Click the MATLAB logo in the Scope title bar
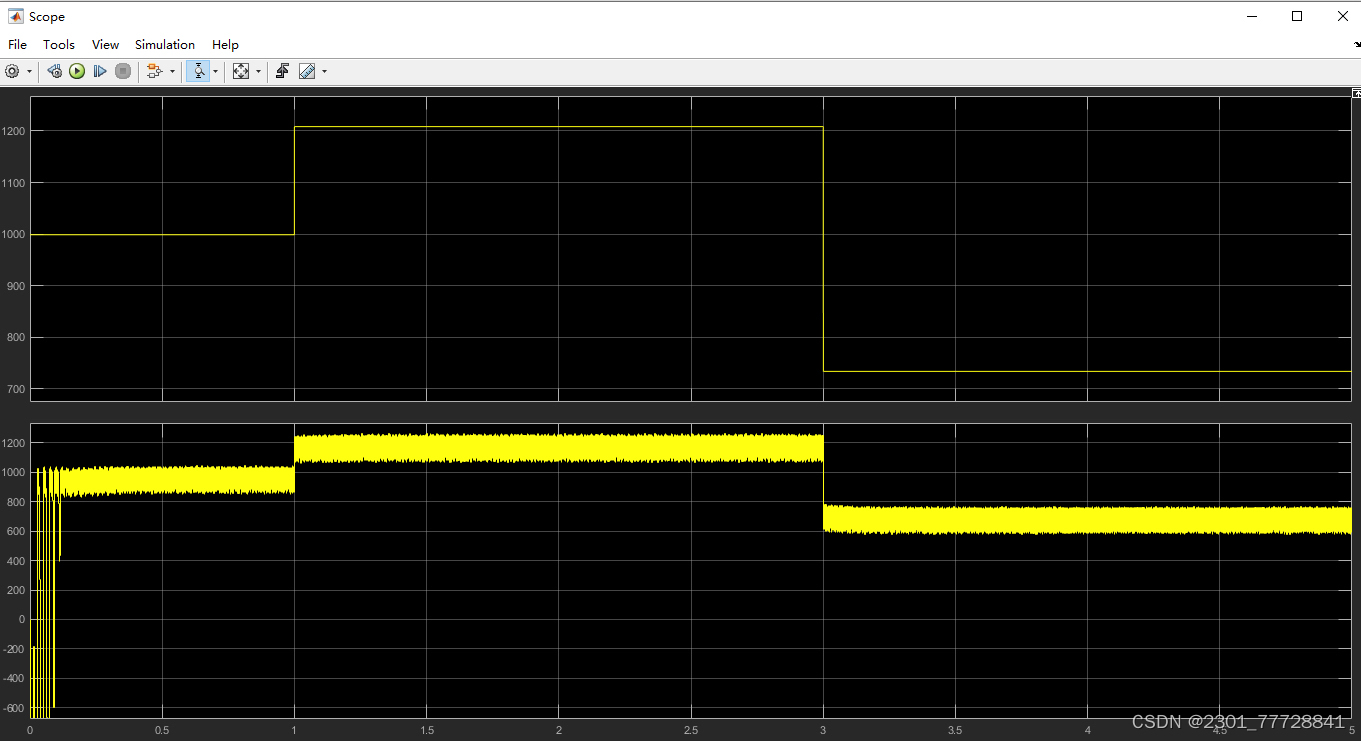This screenshot has width=1361, height=741. [16, 16]
